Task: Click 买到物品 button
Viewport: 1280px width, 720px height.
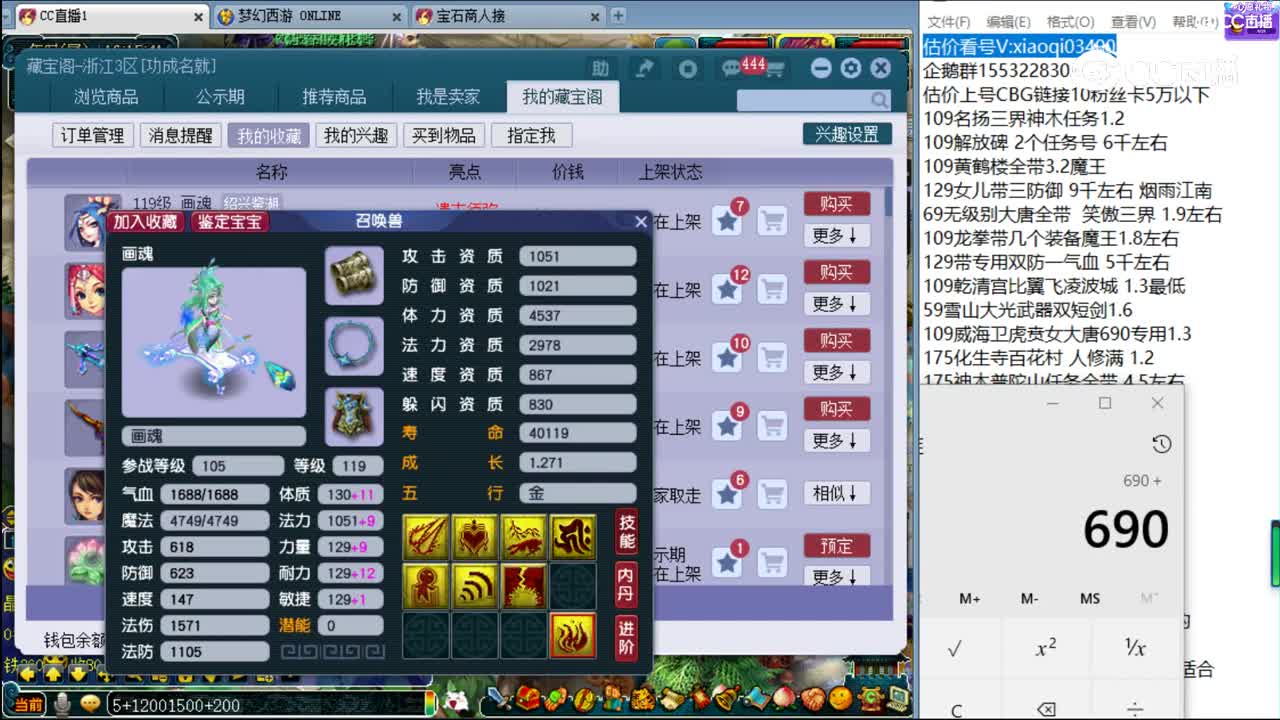Action: coord(444,135)
